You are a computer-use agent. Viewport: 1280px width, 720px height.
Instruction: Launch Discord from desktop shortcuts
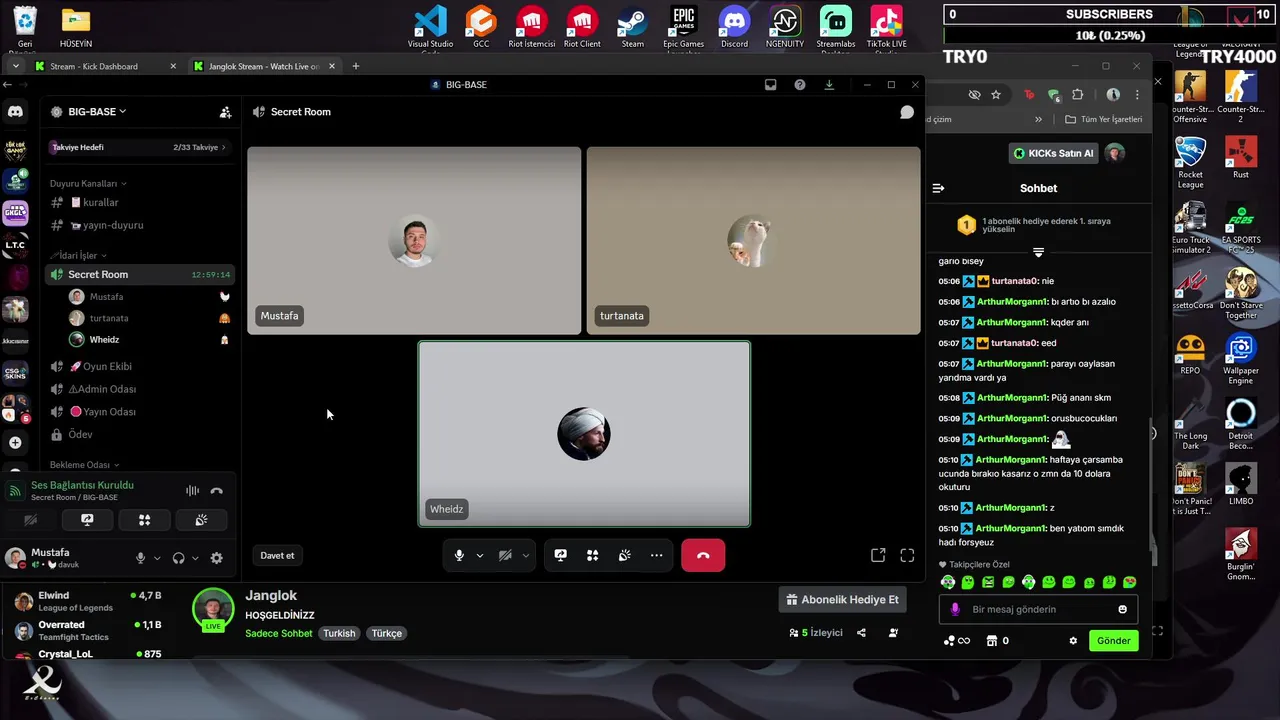pyautogui.click(x=734, y=26)
